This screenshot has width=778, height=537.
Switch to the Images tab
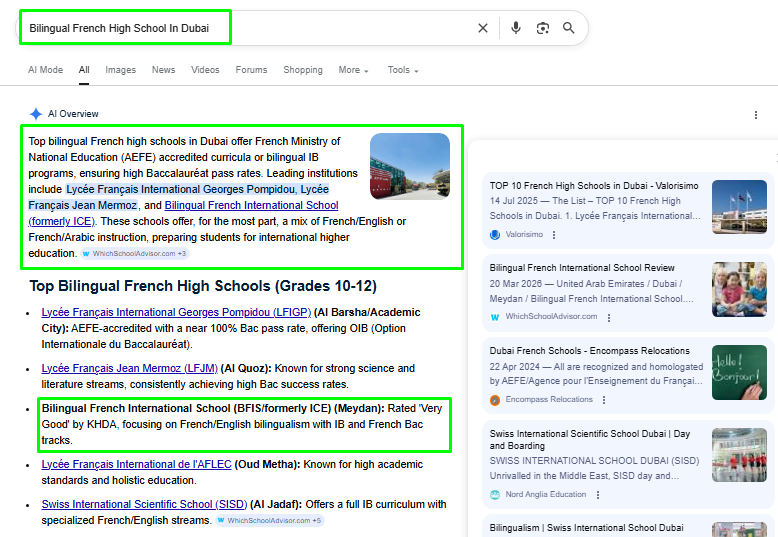point(120,70)
